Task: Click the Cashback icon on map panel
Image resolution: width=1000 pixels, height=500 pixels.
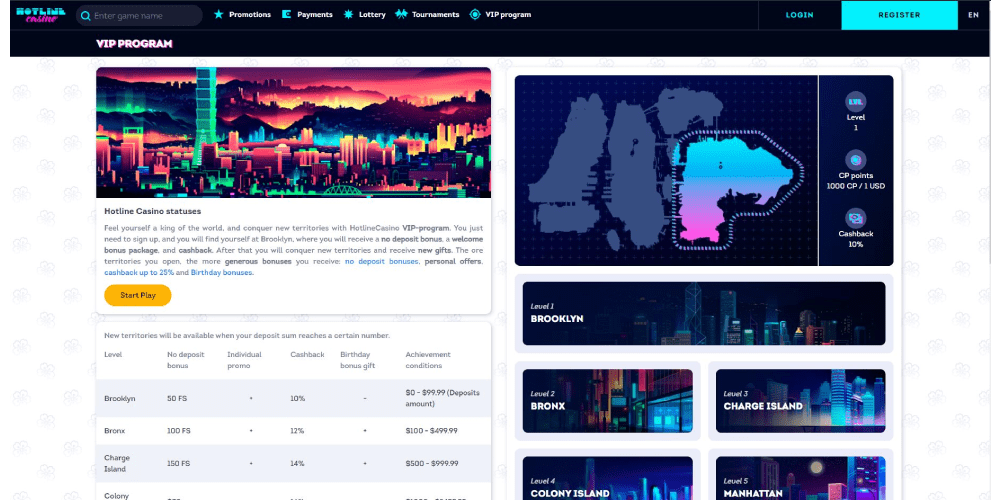Action: click(x=855, y=218)
